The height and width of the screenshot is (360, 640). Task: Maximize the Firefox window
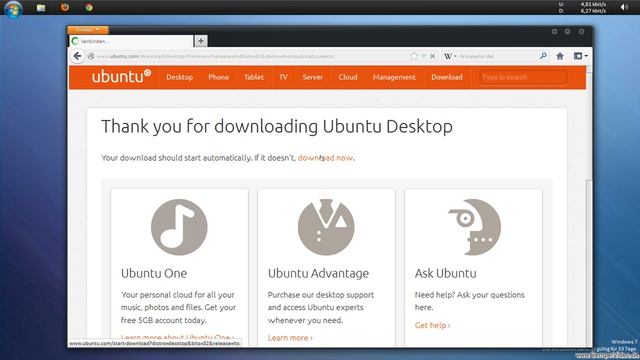click(x=567, y=31)
